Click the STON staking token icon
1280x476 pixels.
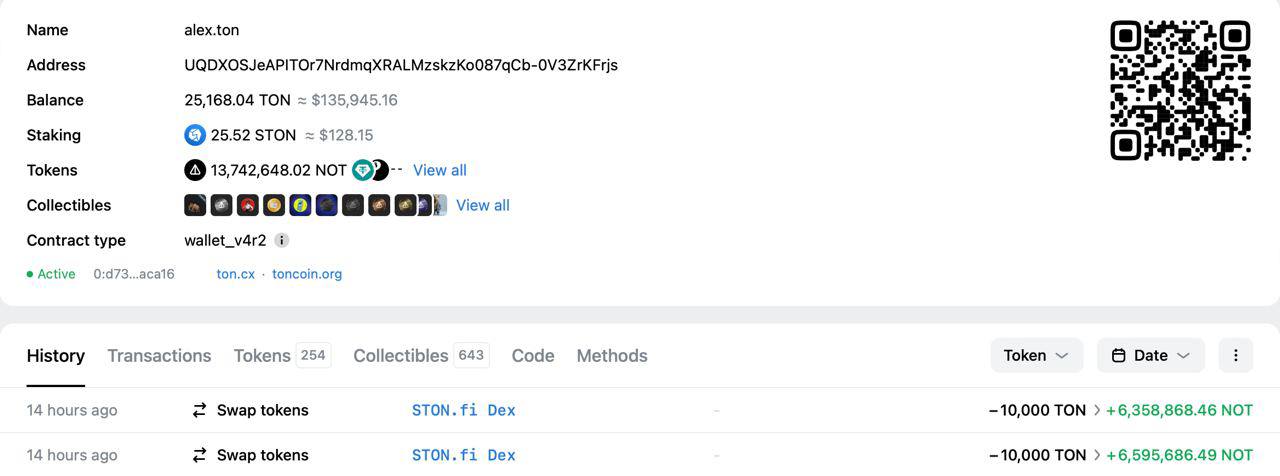point(195,135)
